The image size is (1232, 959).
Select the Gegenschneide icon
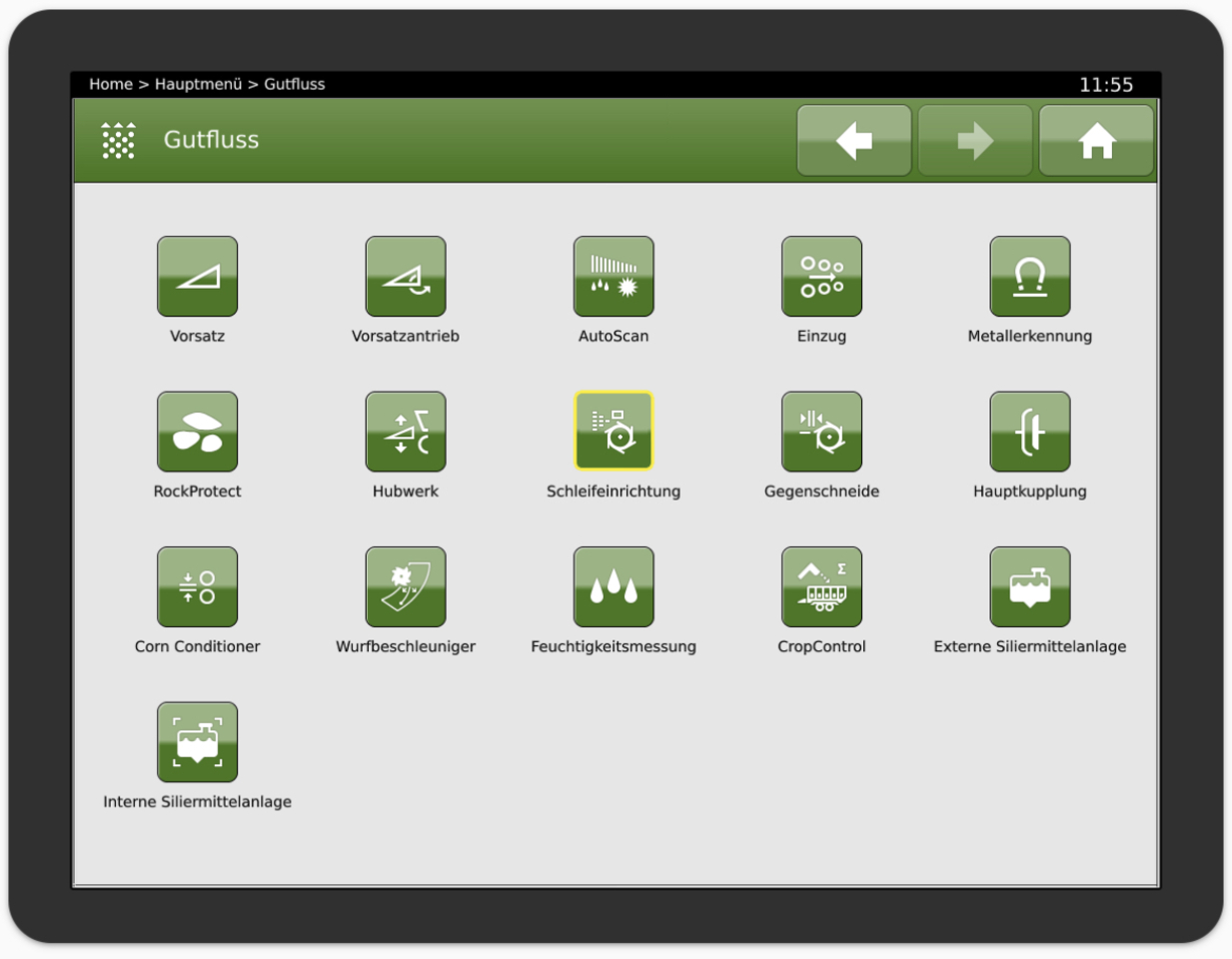821,432
